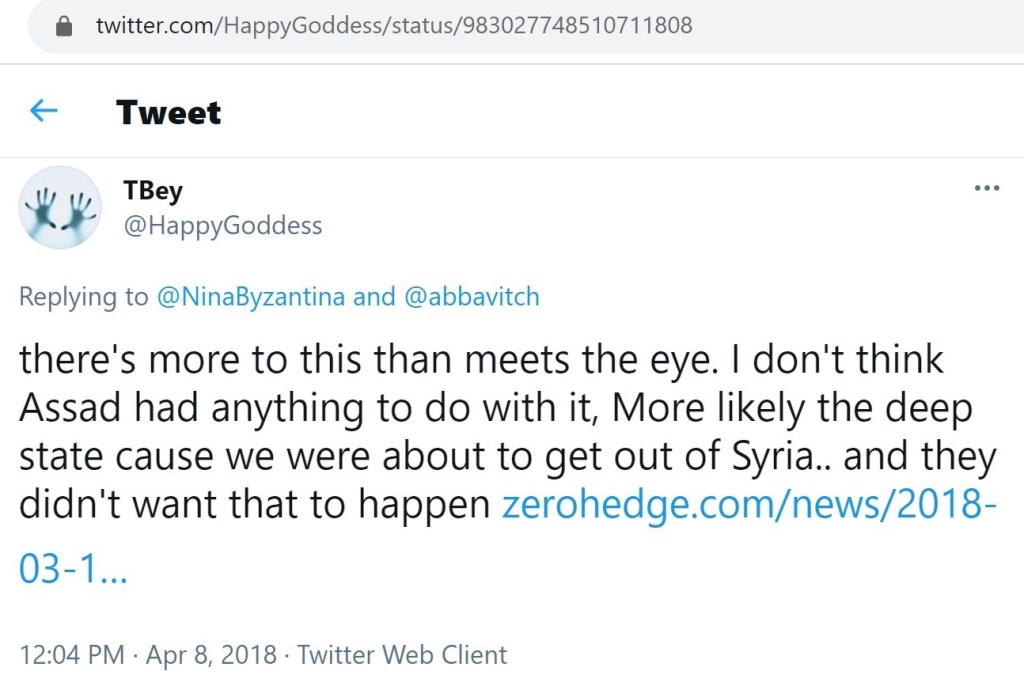Click the TBey display name
The image size is (1024, 686).
[x=153, y=191]
